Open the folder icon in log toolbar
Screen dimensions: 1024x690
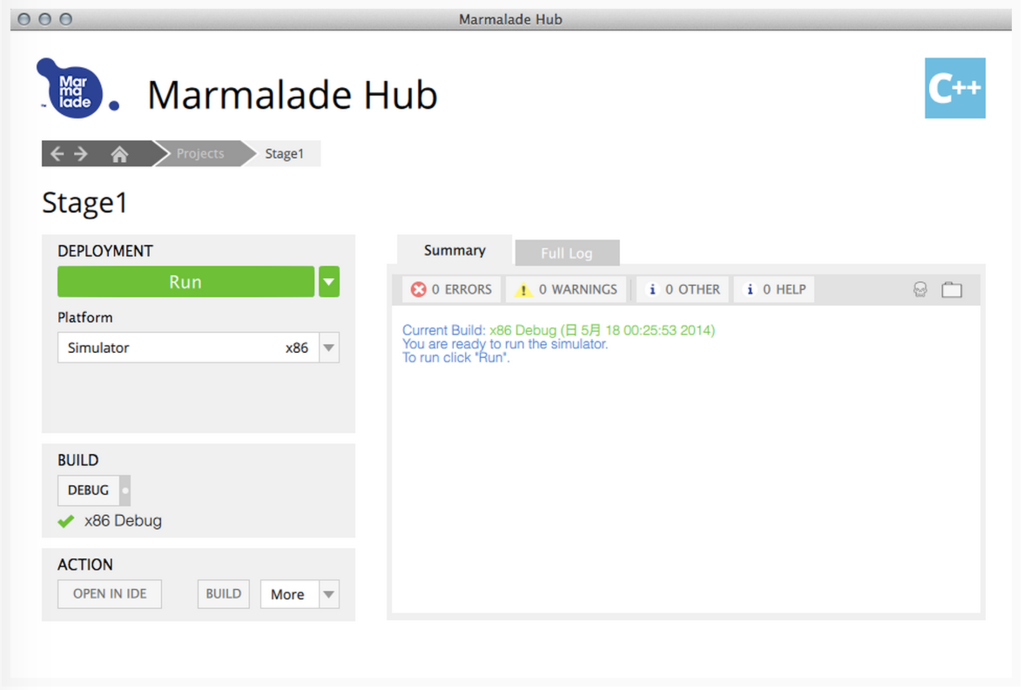pos(952,289)
